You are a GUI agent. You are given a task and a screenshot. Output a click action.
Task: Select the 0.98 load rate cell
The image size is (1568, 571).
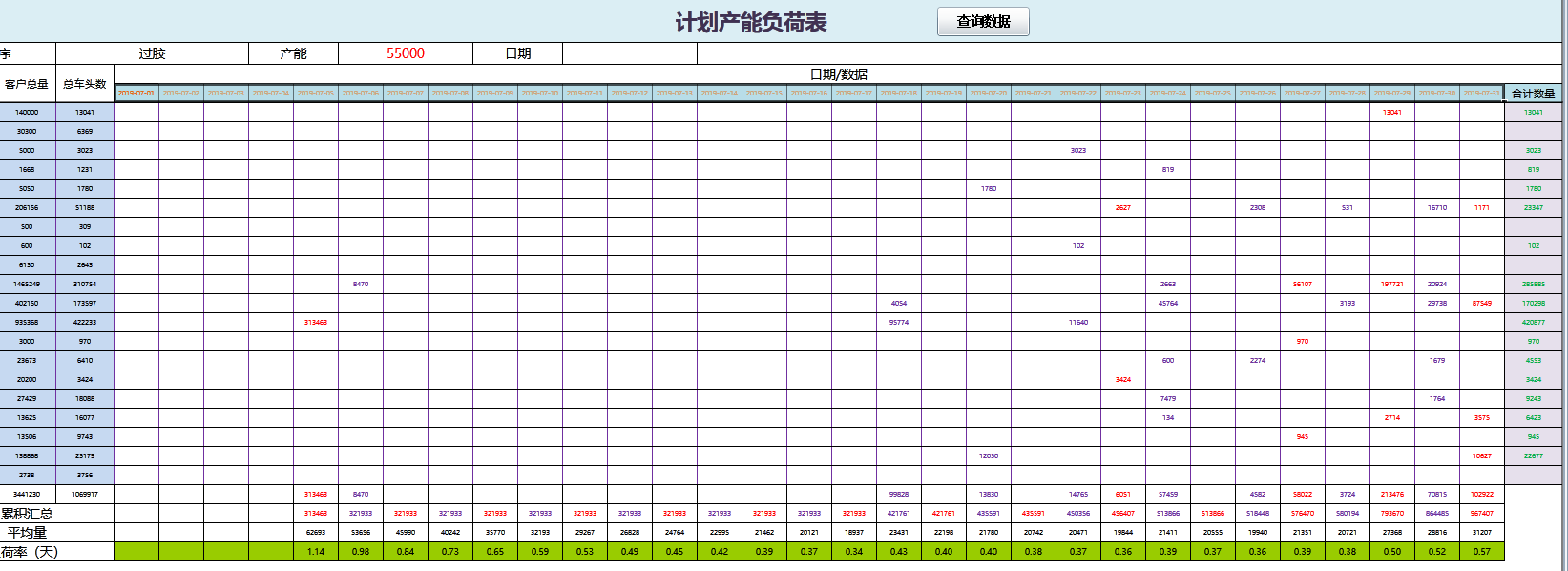(361, 552)
